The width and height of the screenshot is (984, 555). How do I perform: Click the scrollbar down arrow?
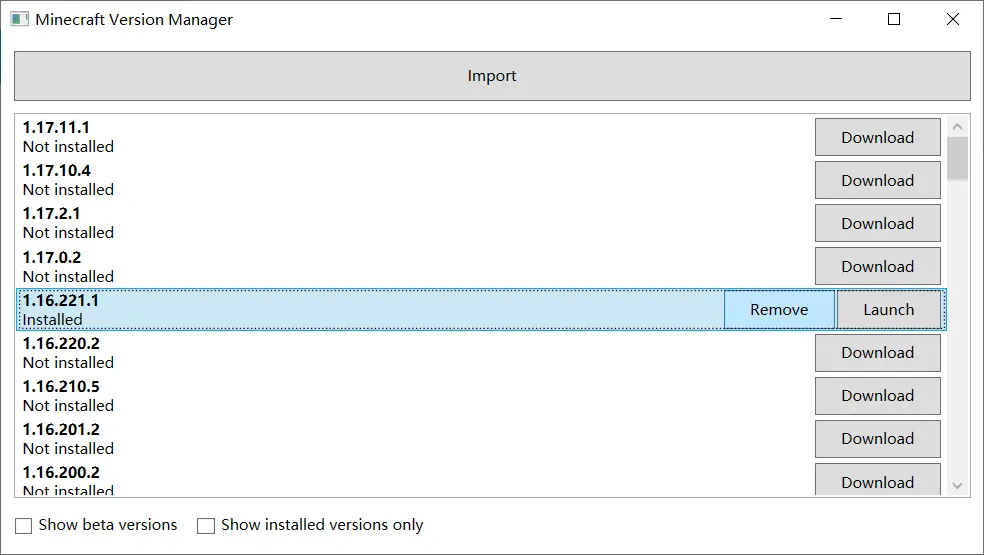[957, 485]
